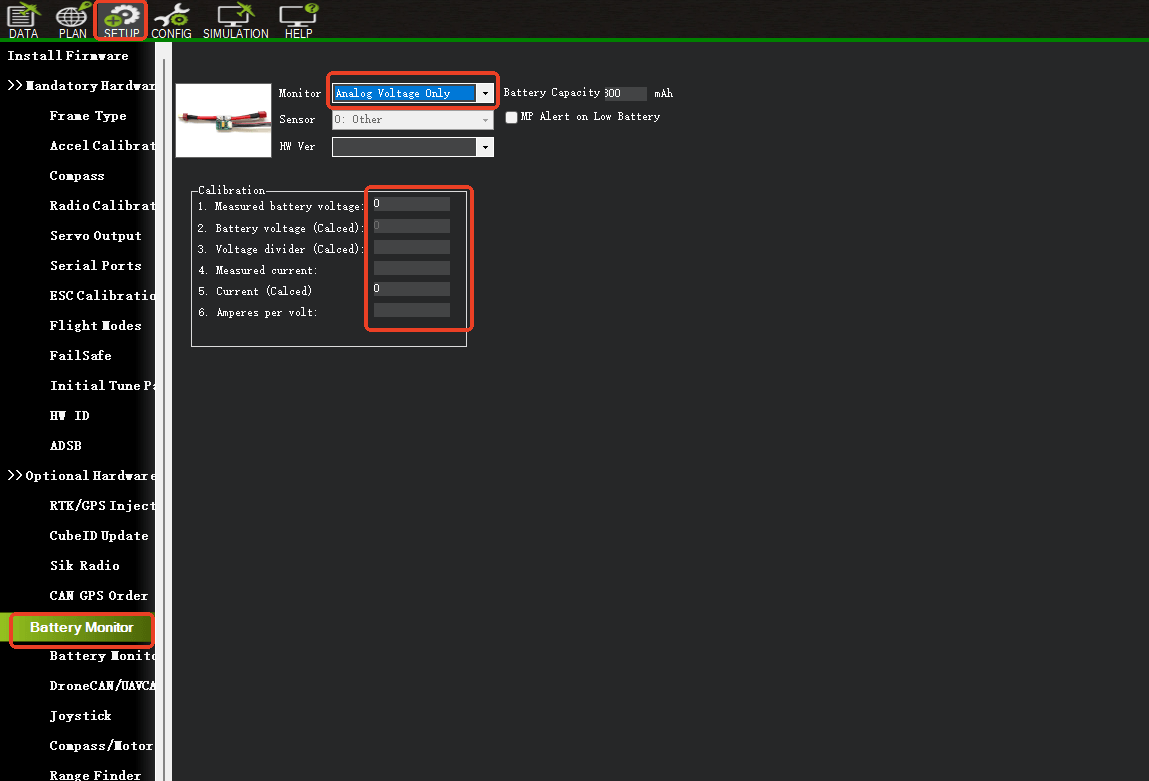Select Install Firmware in sidebar
The image size is (1149, 781).
(68, 56)
